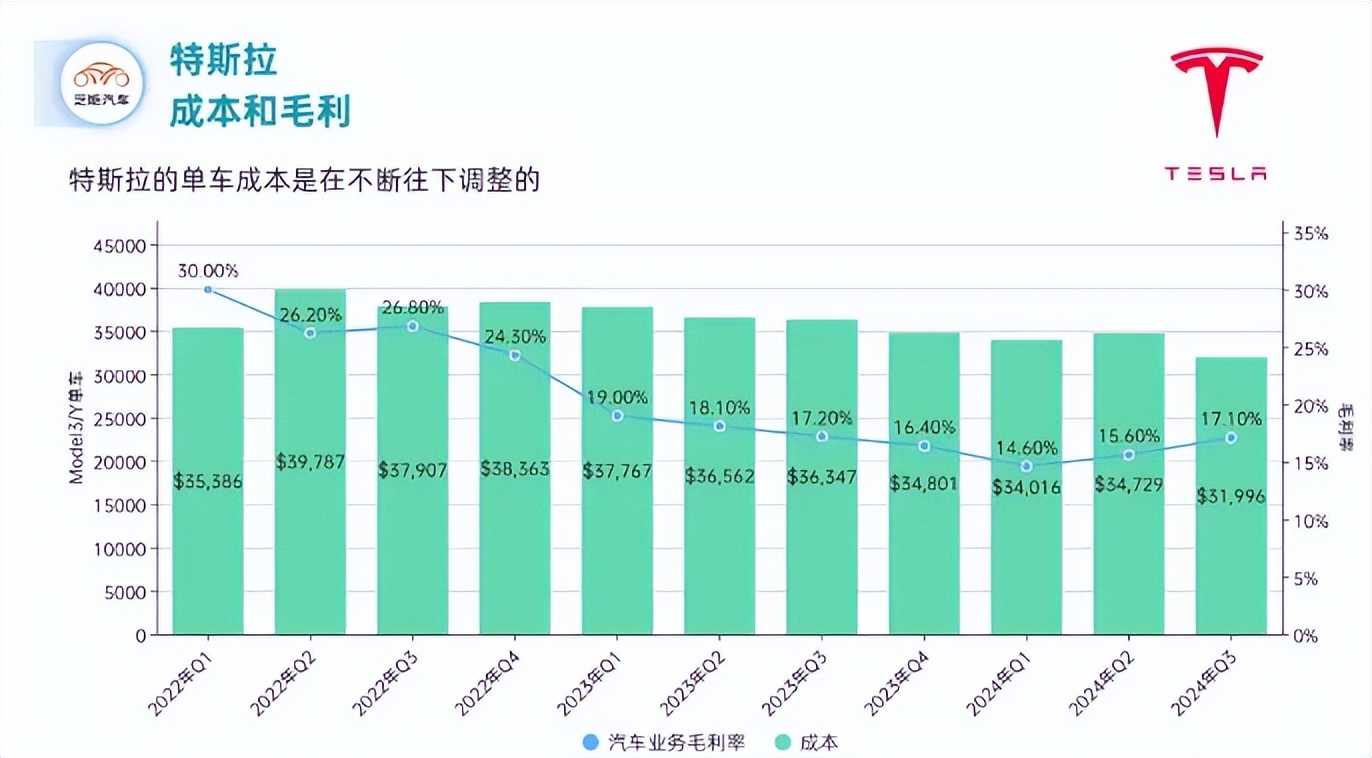
Task: Select the $36,562 bar for 2023年Q2
Action: click(x=719, y=476)
